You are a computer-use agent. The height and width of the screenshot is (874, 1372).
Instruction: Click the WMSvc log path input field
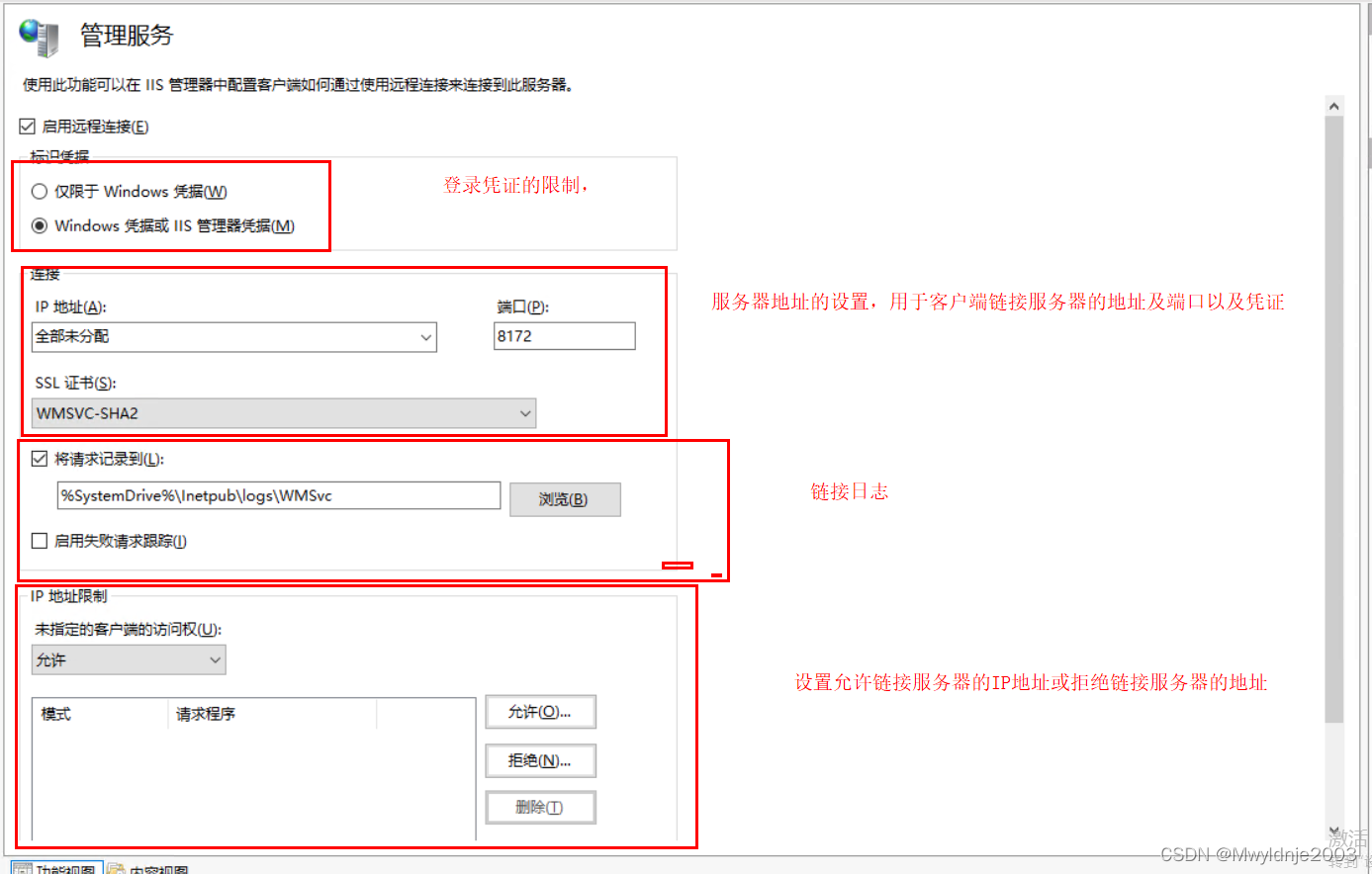(x=277, y=495)
